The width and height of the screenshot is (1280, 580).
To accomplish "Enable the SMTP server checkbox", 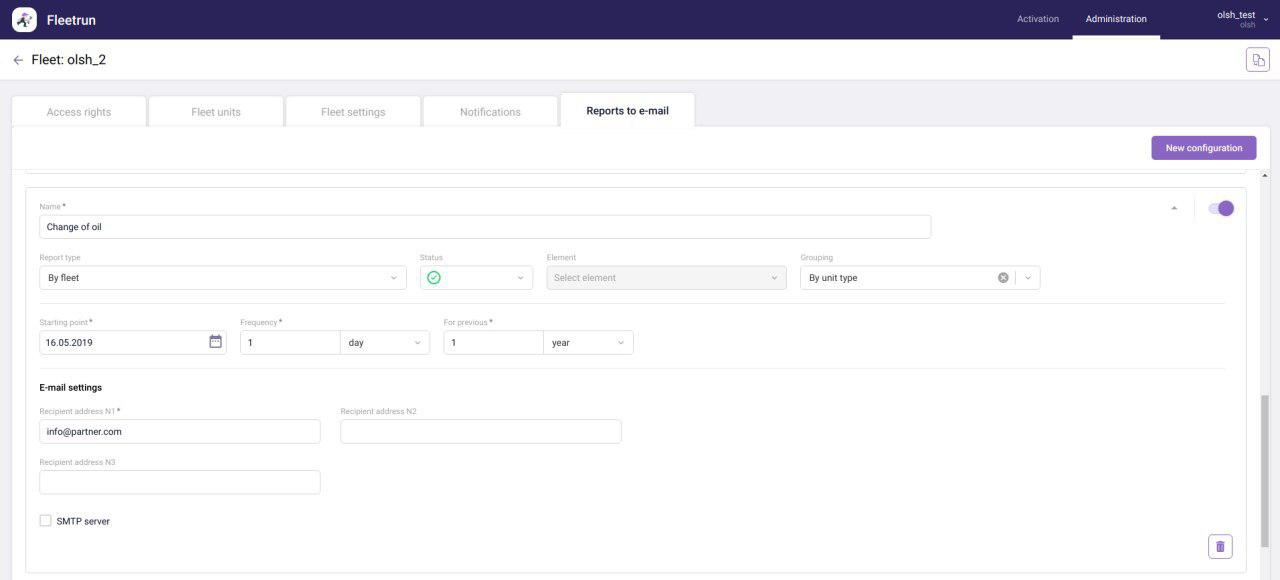I will 45,520.
